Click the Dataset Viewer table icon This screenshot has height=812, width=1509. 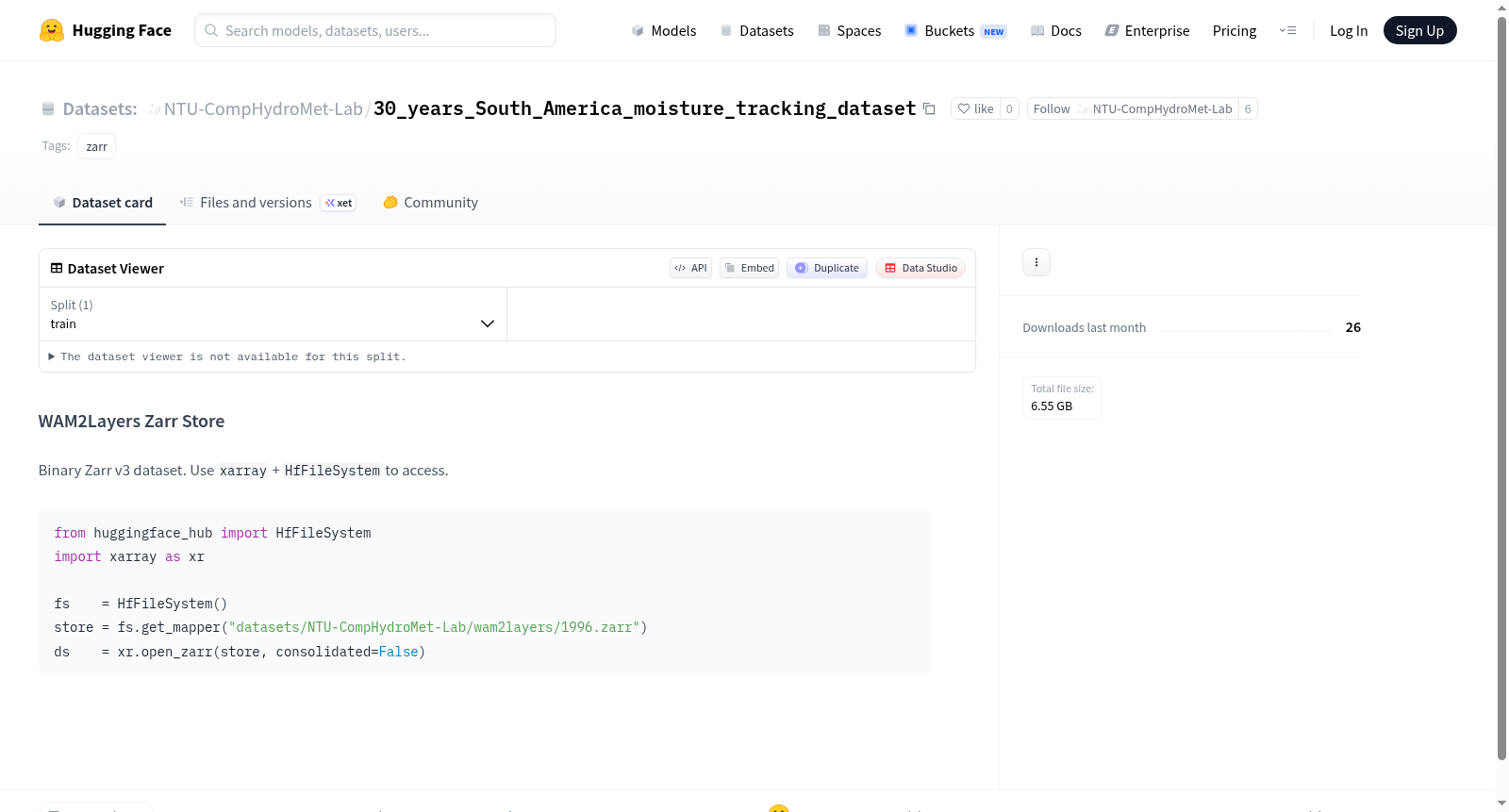coord(57,268)
